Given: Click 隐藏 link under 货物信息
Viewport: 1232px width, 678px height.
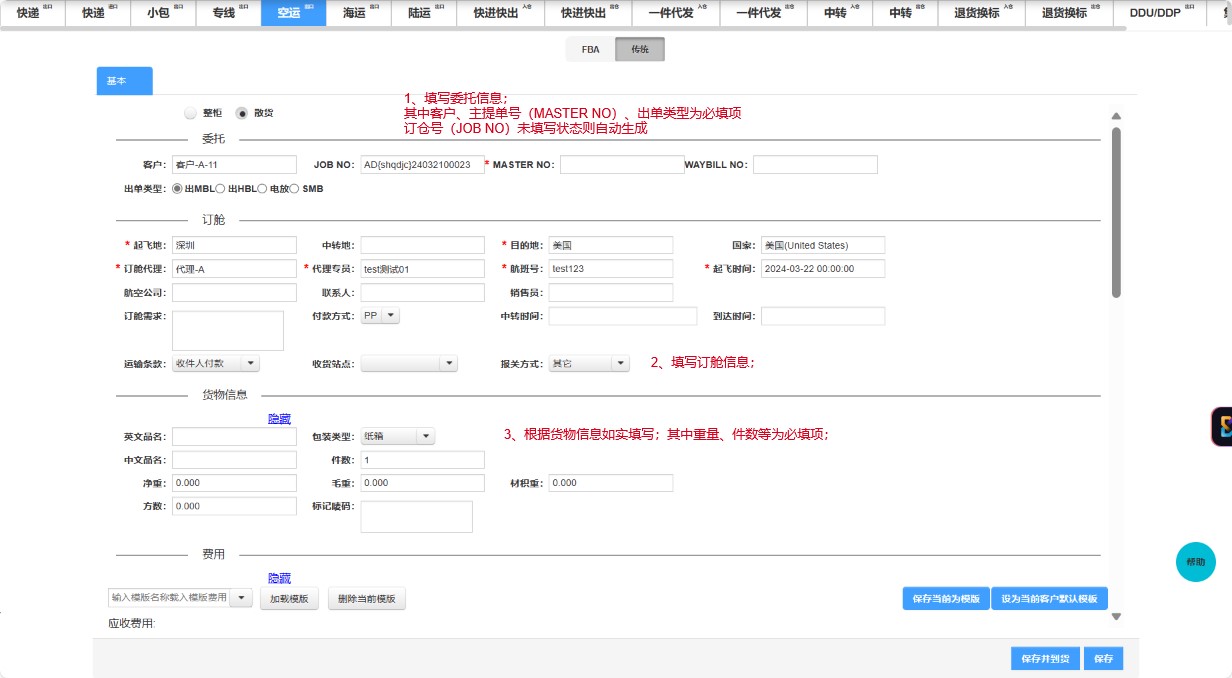Looking at the screenshot, I should point(279,418).
